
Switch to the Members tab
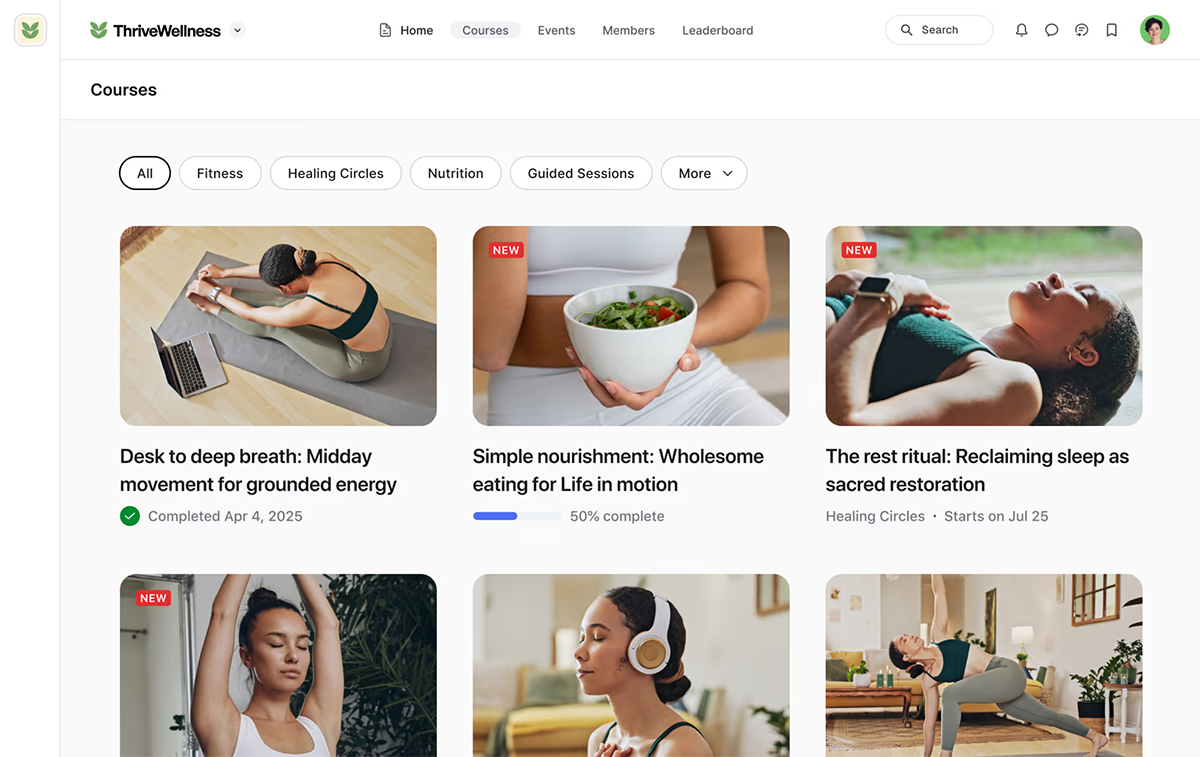click(x=628, y=30)
